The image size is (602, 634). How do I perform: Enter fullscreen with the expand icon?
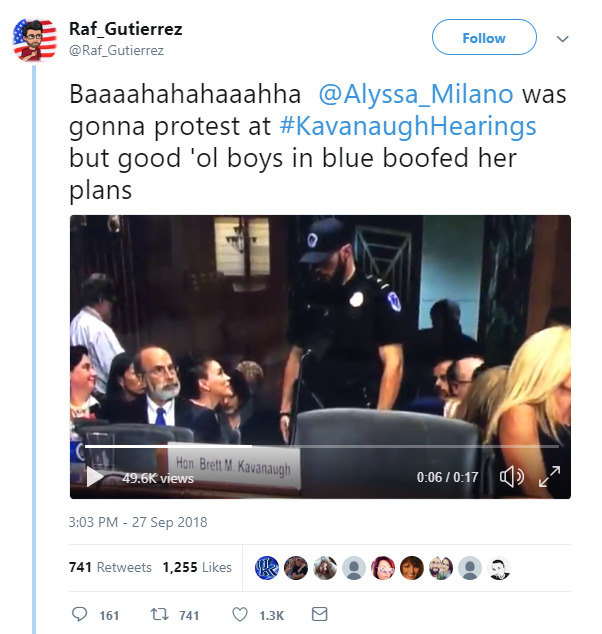pyautogui.click(x=549, y=478)
